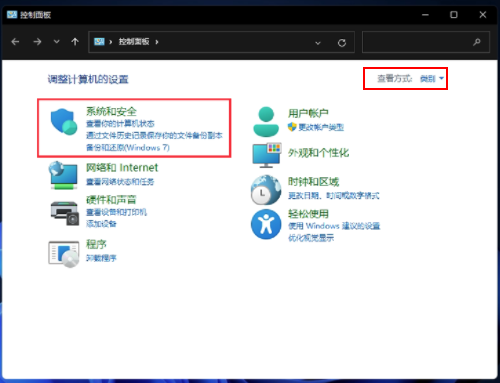The height and width of the screenshot is (383, 500).
Task: Open 系统和安全 category link
Action: coord(111,111)
